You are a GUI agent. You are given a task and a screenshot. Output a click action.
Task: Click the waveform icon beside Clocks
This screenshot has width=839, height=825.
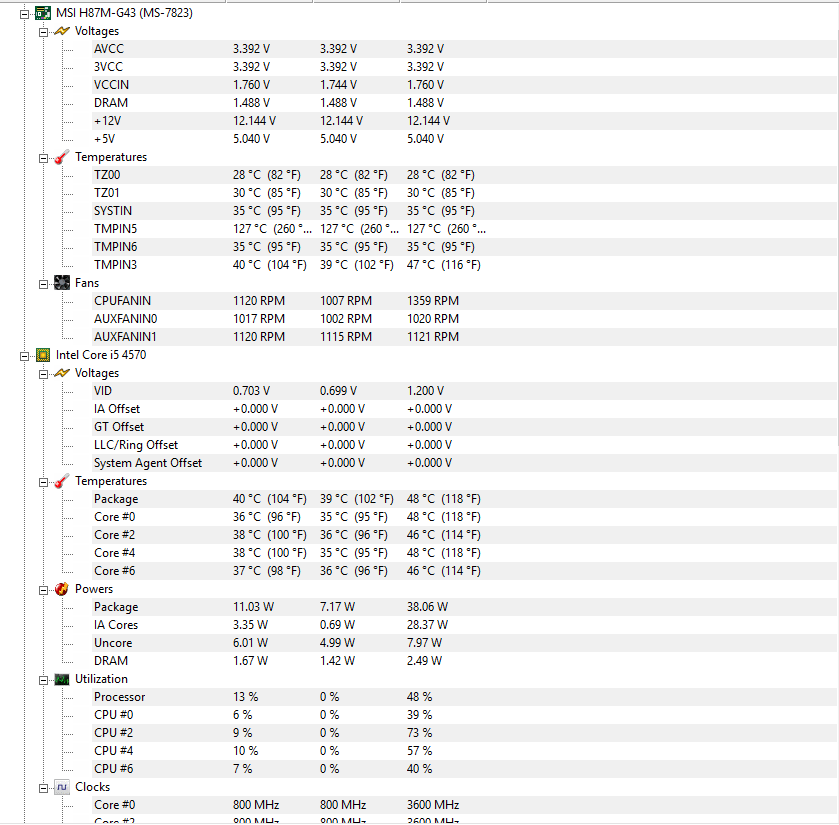[x=62, y=787]
